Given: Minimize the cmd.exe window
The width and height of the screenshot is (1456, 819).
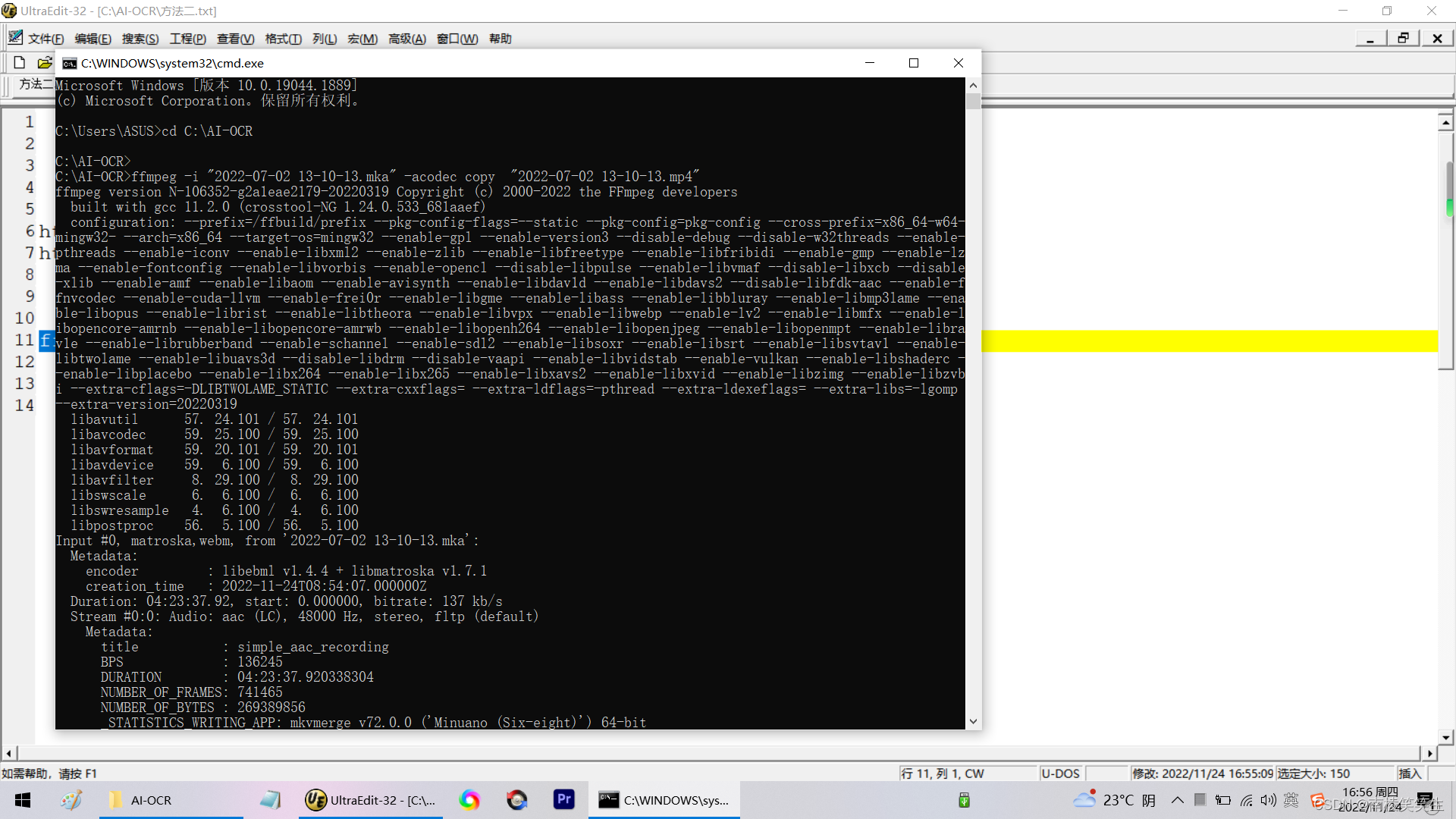Looking at the screenshot, I should pyautogui.click(x=870, y=63).
